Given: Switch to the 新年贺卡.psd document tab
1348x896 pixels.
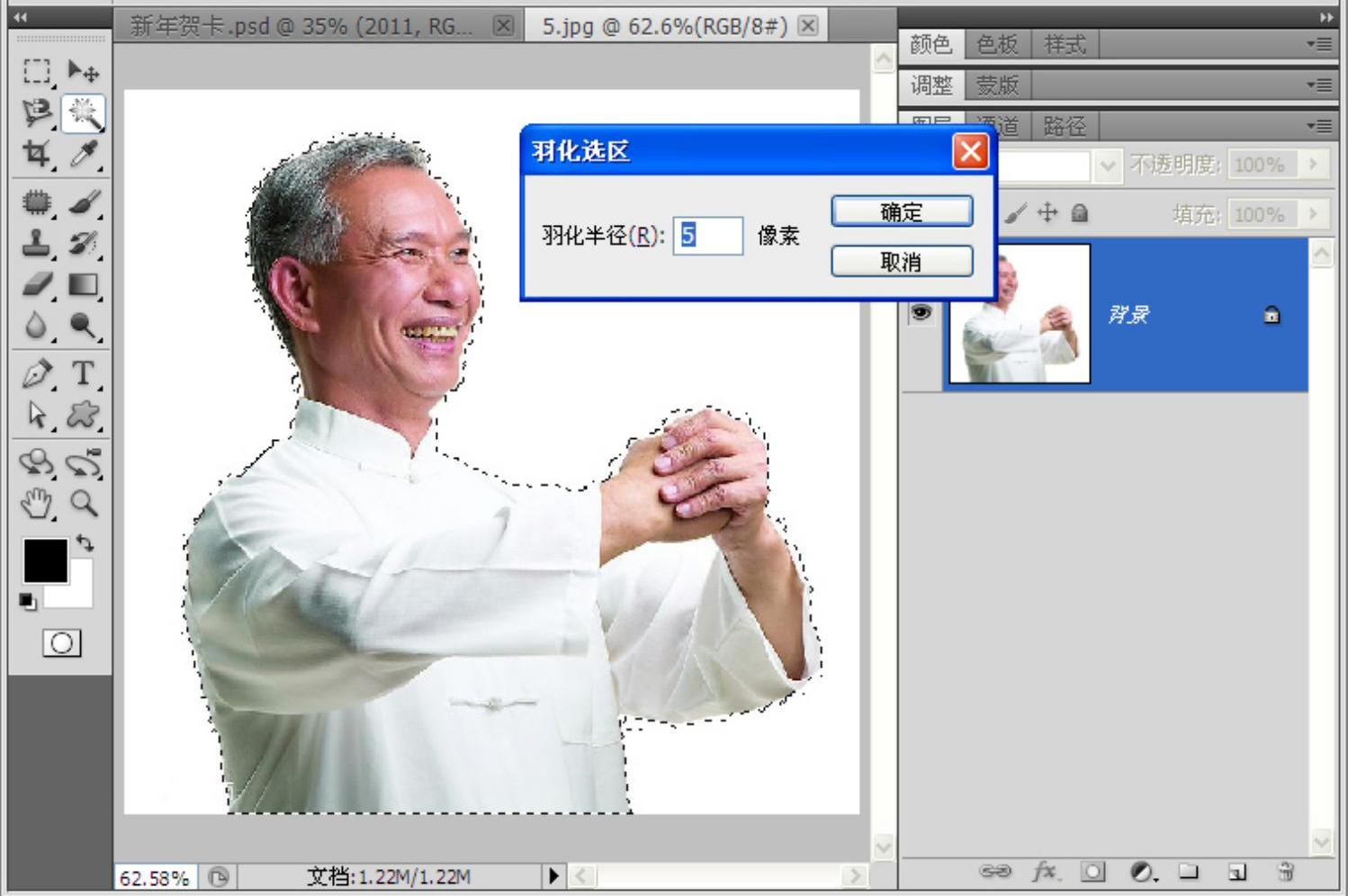Looking at the screenshot, I should point(301,26).
